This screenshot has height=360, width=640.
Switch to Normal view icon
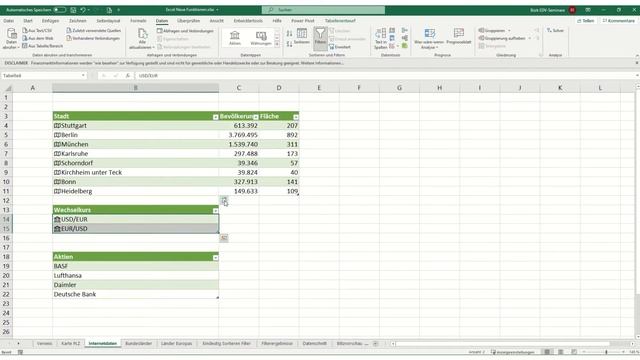[x=547, y=352]
